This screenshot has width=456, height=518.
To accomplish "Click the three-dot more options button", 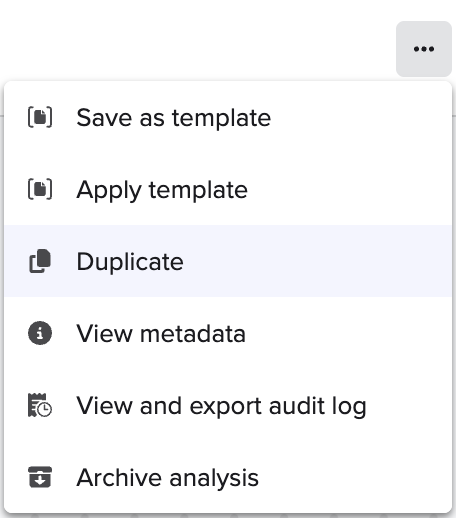I will (424, 49).
